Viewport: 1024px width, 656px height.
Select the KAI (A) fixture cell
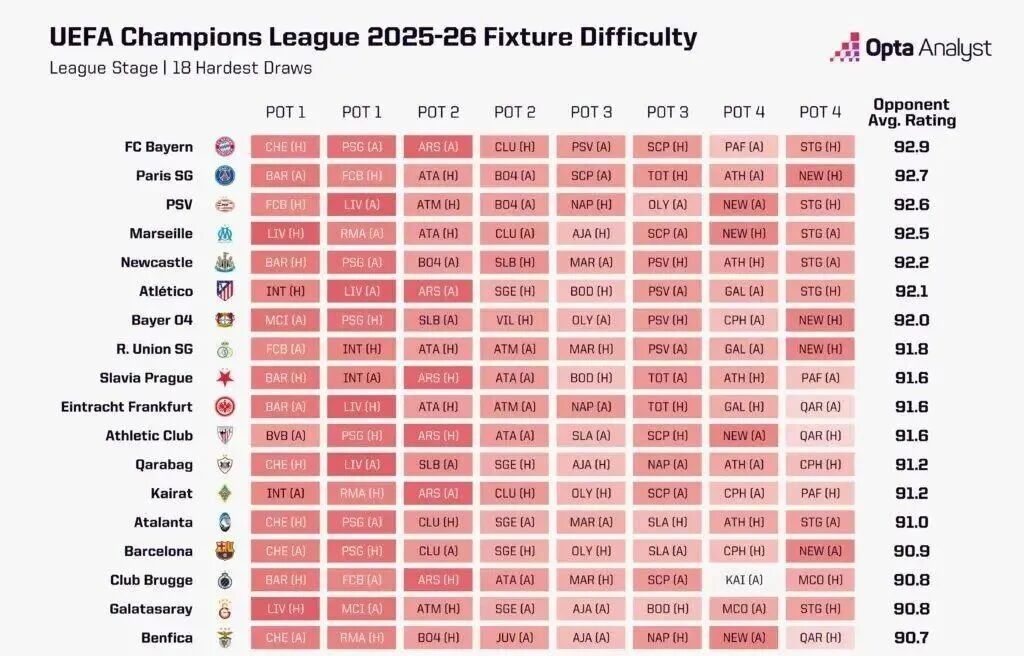coord(743,580)
